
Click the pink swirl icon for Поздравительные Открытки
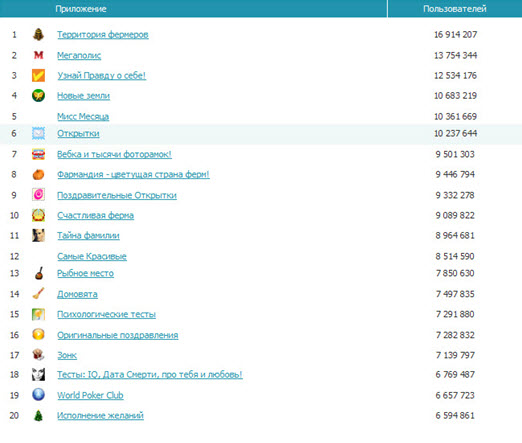tap(38, 195)
